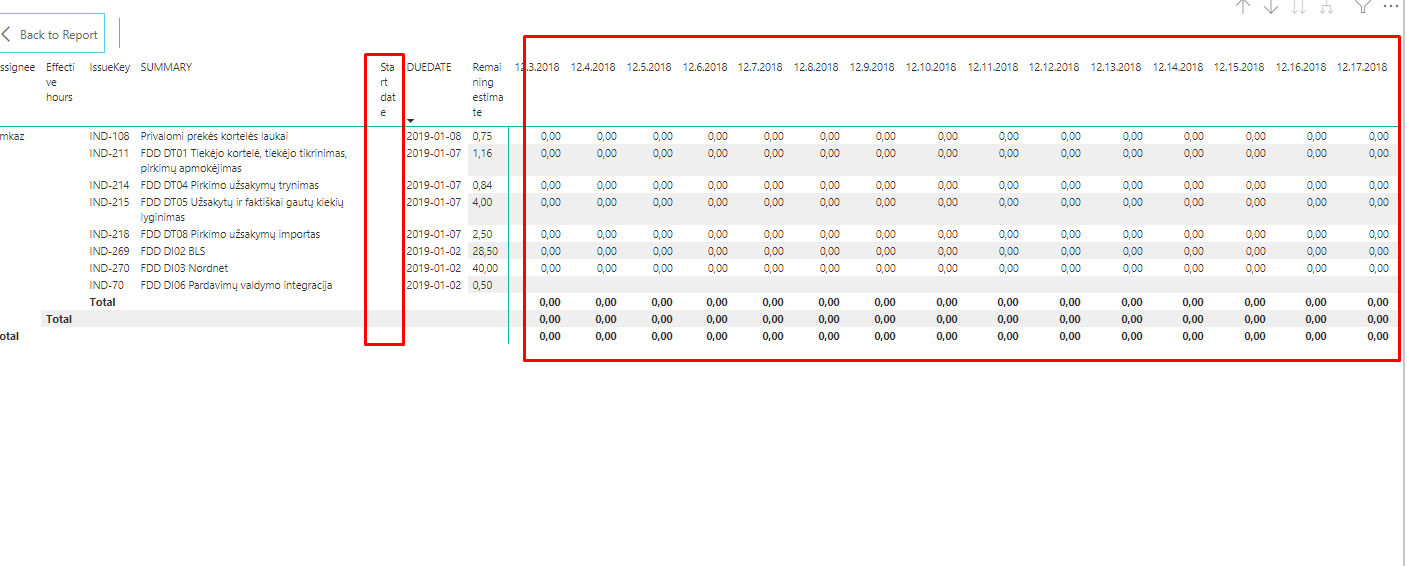Select issue key IND-269
The height and width of the screenshot is (566, 1407).
(x=109, y=251)
